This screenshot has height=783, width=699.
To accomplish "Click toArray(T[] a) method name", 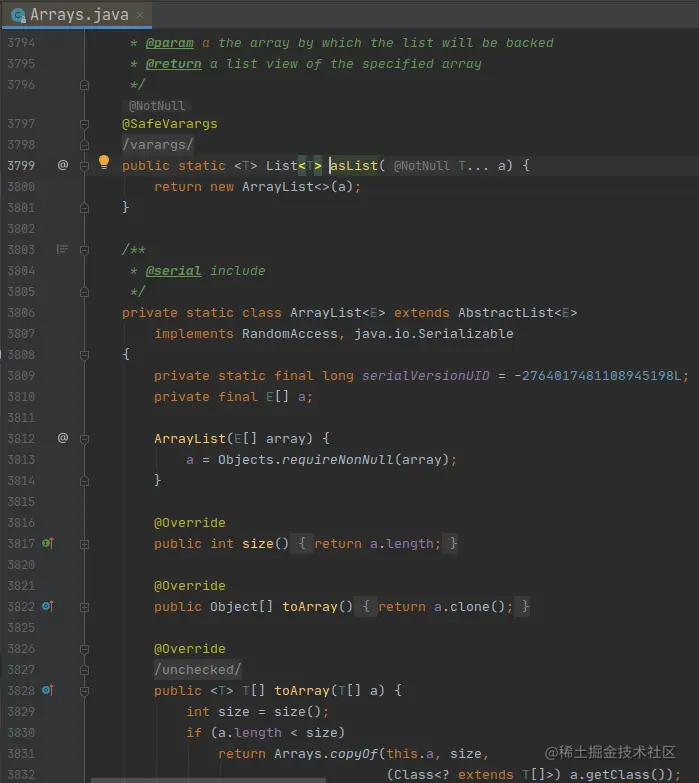I will coord(302,691).
